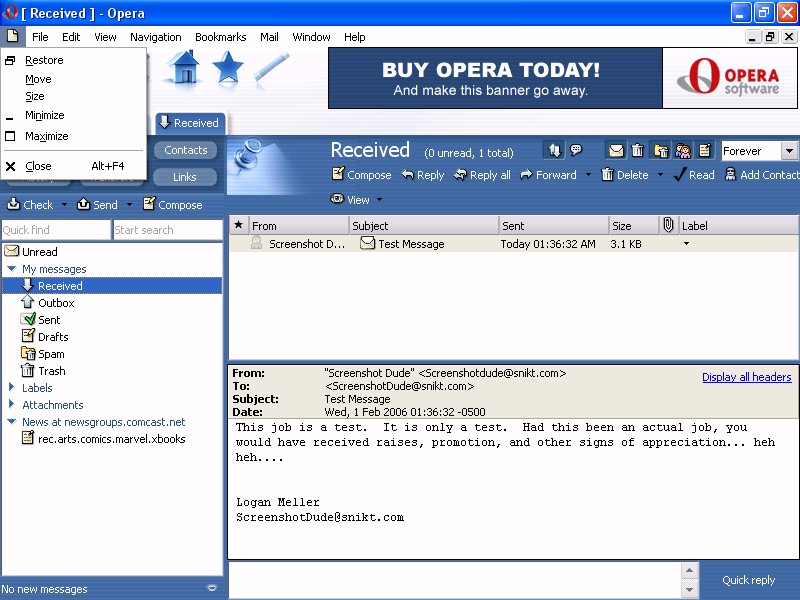
Task: Open bookmarks with the blue star icon
Action: coord(228,67)
